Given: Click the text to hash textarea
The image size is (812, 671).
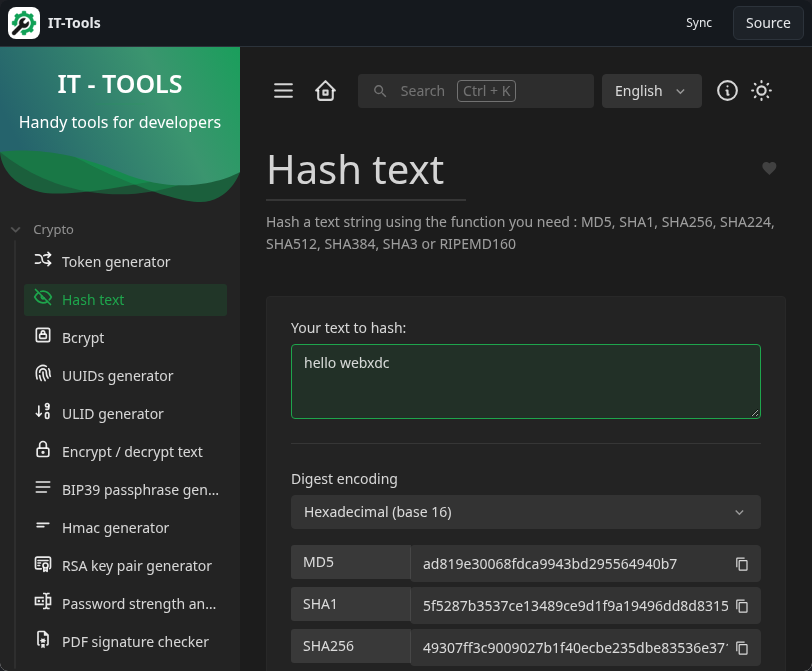Looking at the screenshot, I should [x=526, y=381].
